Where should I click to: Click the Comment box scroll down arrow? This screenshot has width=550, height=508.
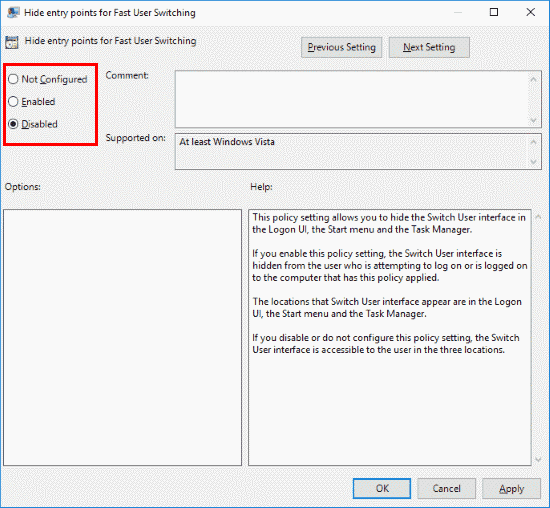pos(534,120)
